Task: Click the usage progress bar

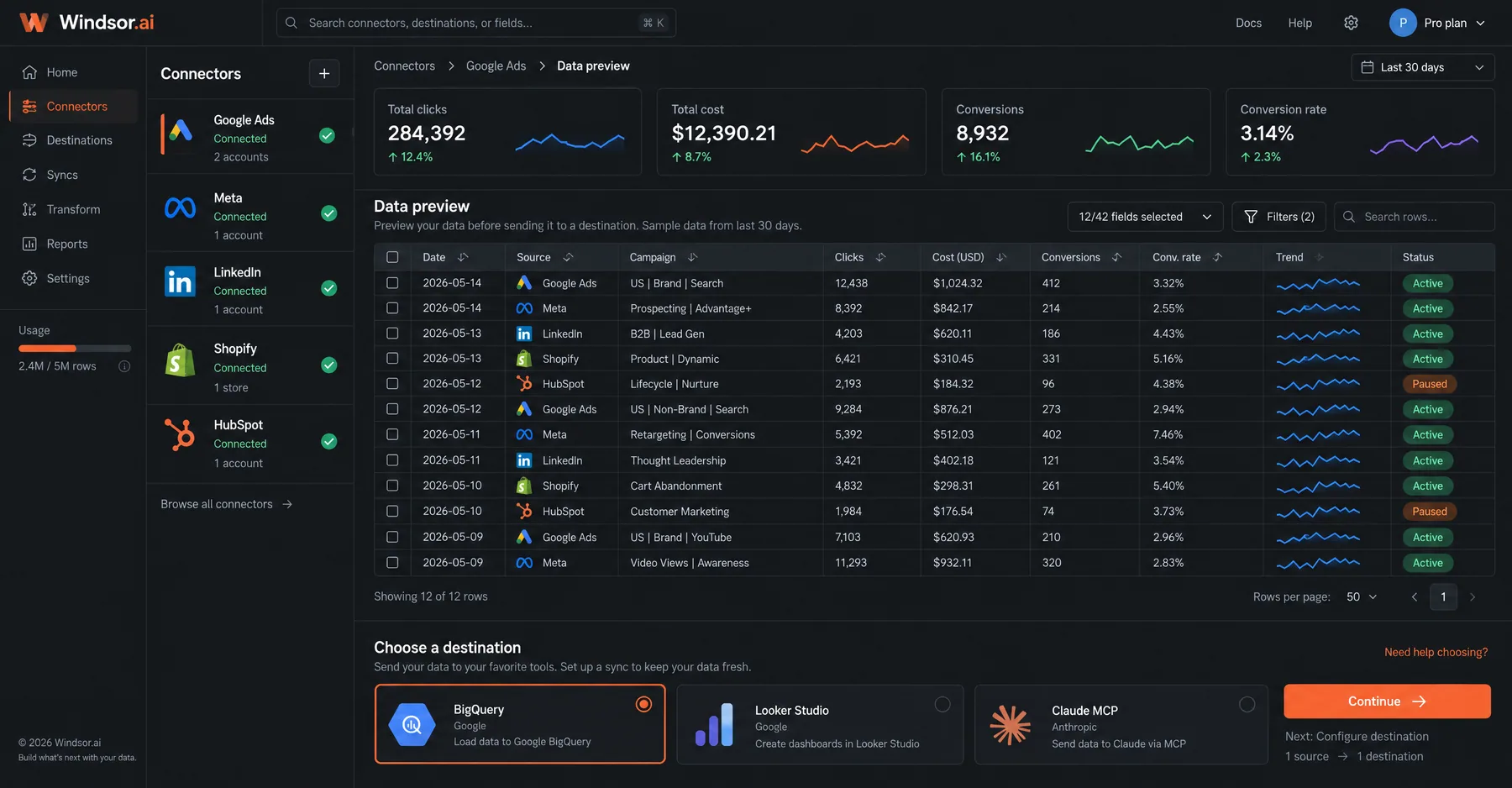Action: (75, 349)
